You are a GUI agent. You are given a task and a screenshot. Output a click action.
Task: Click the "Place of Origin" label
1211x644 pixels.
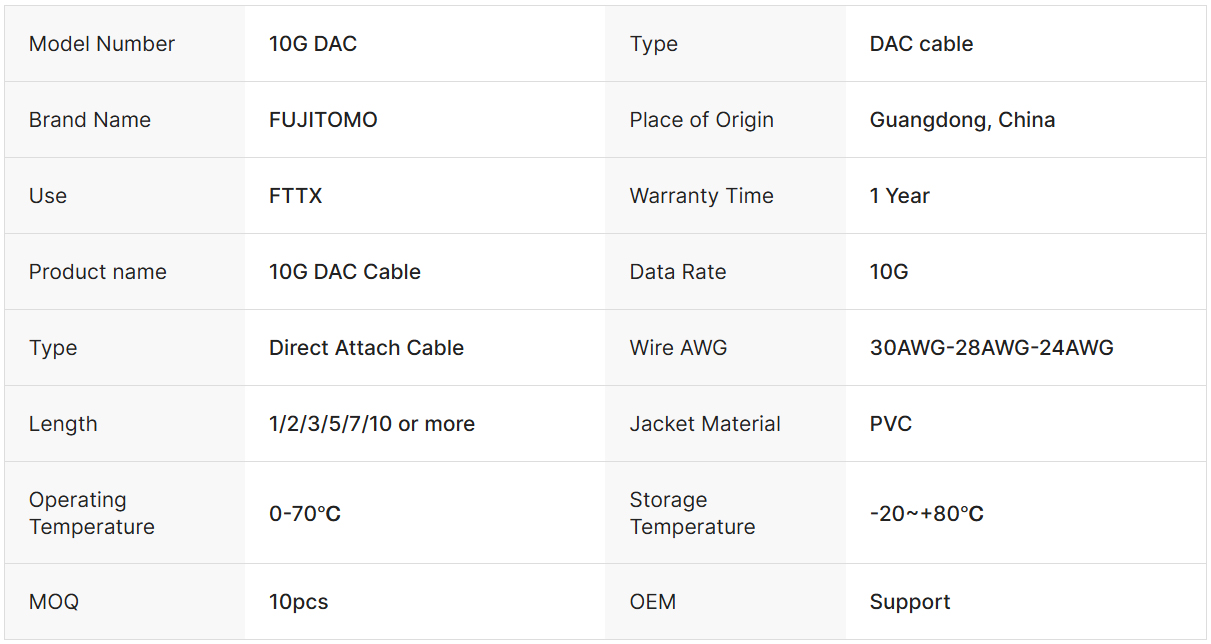point(701,120)
